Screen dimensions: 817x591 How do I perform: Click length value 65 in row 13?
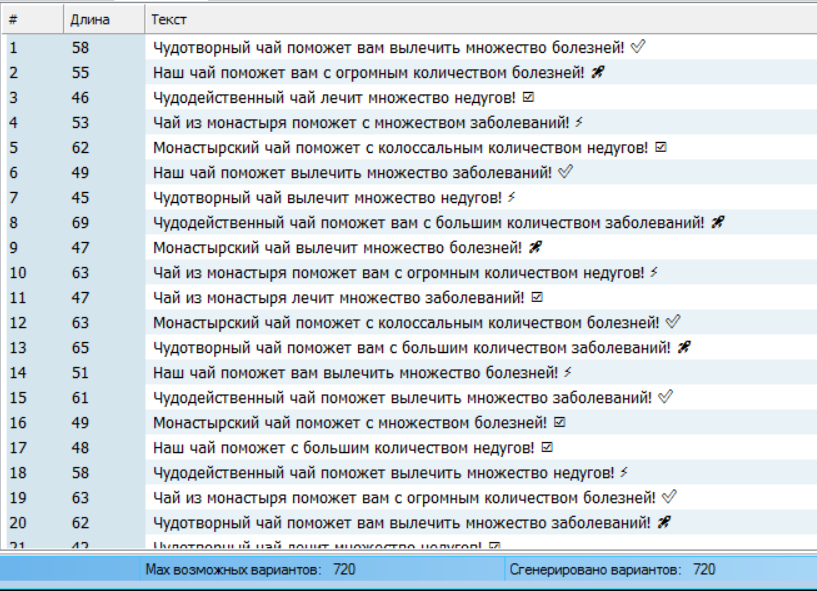[80, 348]
